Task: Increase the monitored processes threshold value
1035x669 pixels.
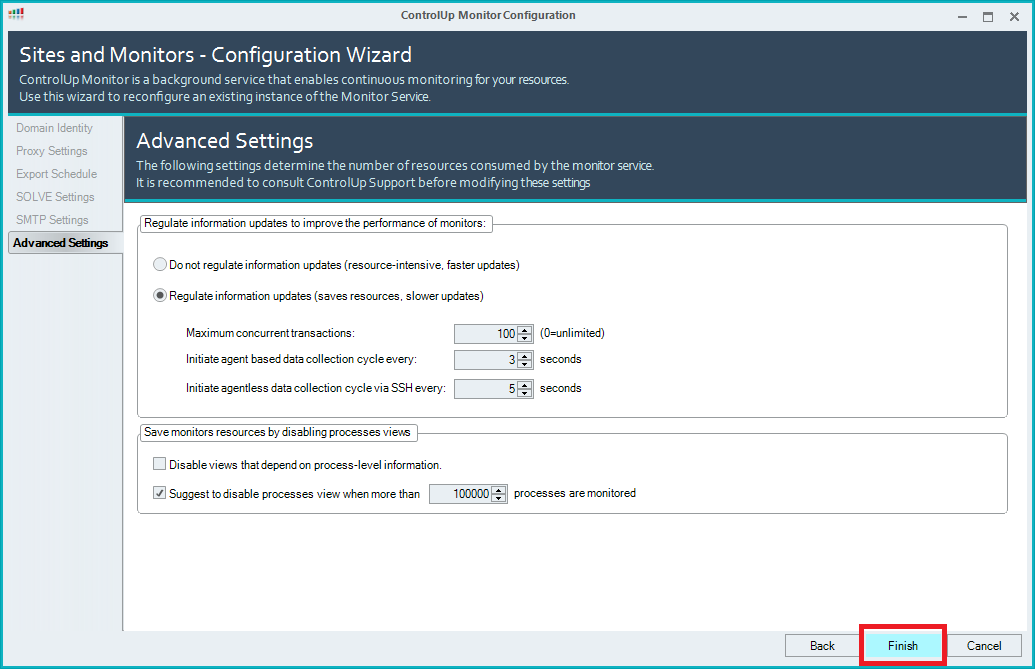Action: point(499,489)
